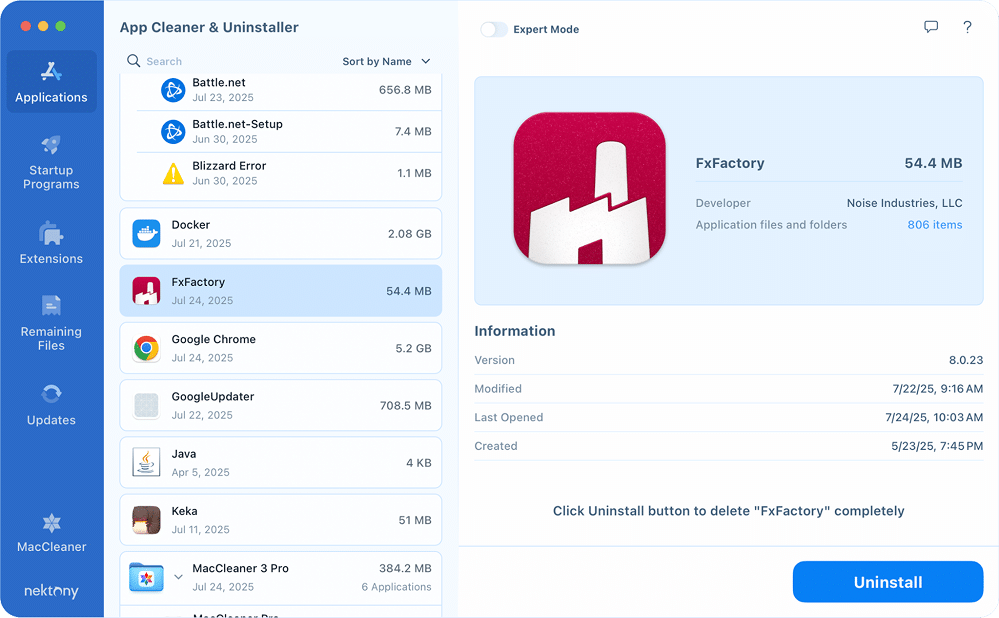Image resolution: width=999 pixels, height=618 pixels.
Task: Go to Remaining Files section
Action: tap(52, 323)
